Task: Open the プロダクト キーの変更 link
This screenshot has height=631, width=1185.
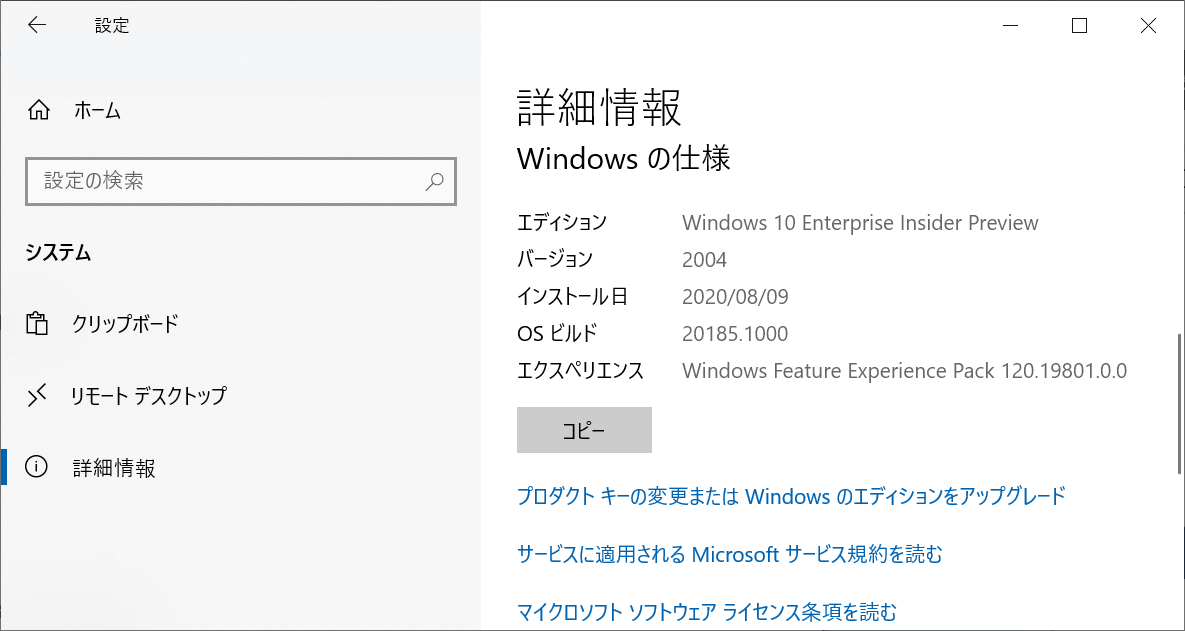Action: click(791, 496)
